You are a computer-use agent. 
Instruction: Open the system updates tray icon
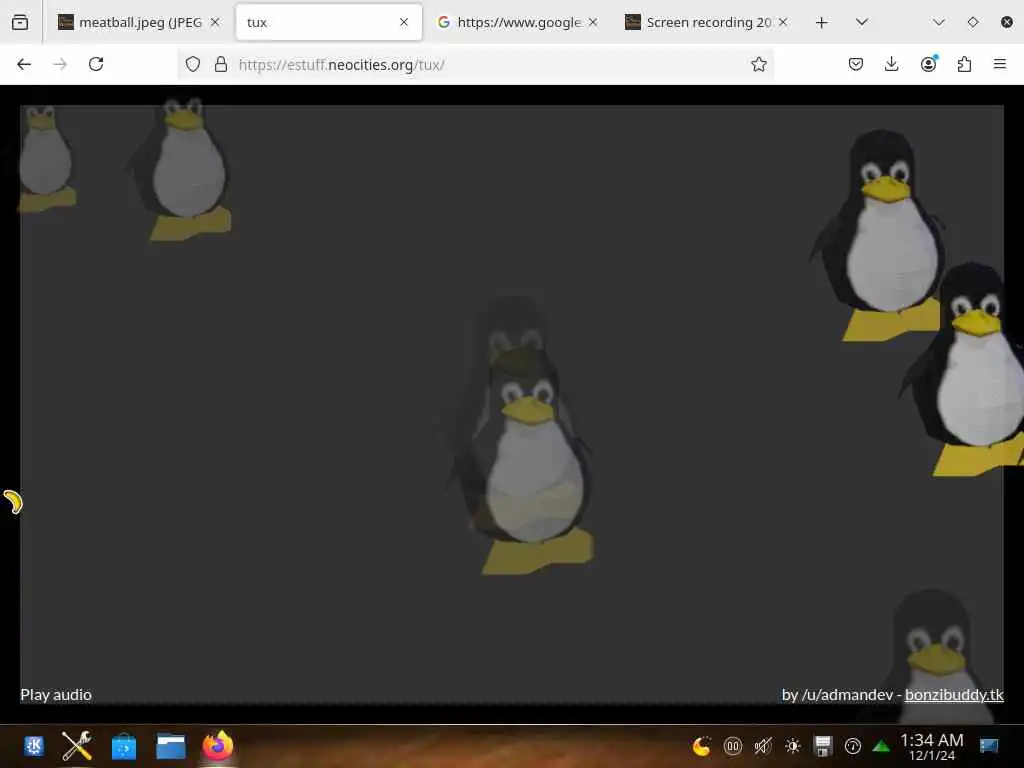click(x=852, y=746)
